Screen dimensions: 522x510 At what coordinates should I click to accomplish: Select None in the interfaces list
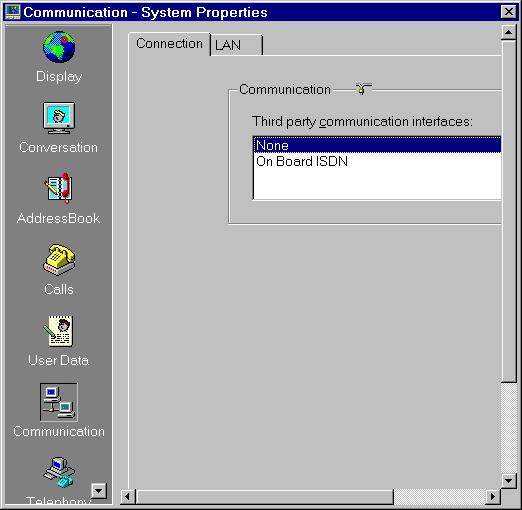[377, 145]
